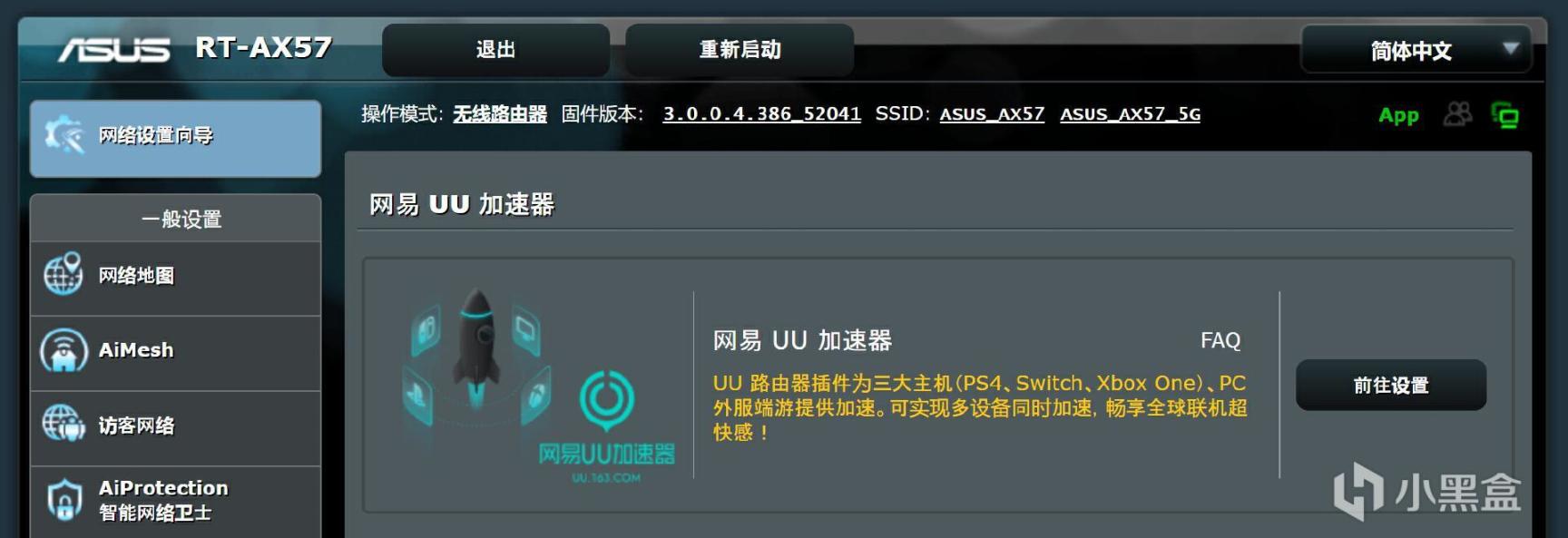This screenshot has width=1568, height=538.
Task: Select the AiMesh router icon
Action: pyautogui.click(x=64, y=351)
